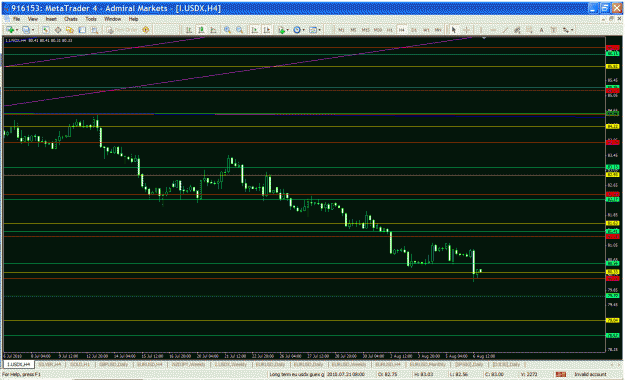Zoom out of the chart
This screenshot has width=625, height=380.
pyautogui.click(x=240, y=30)
